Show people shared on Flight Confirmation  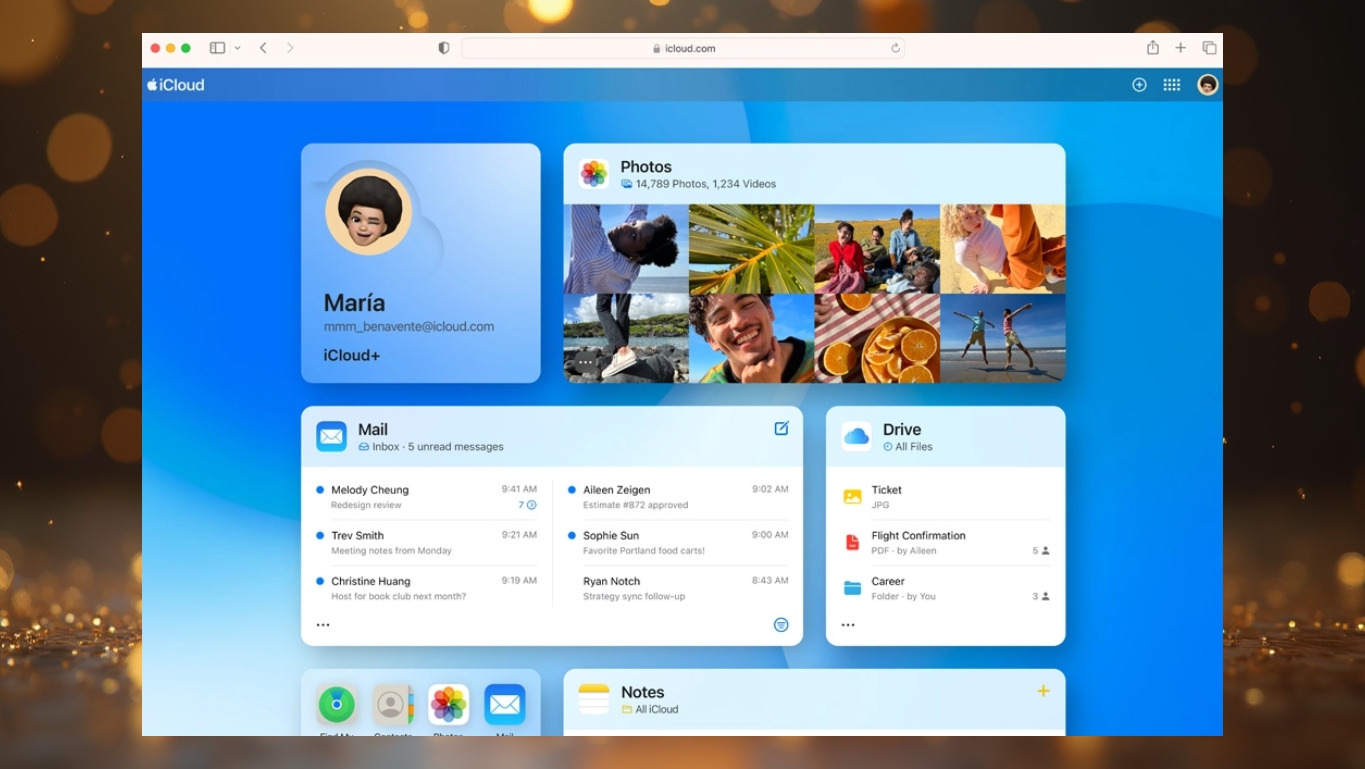[x=1041, y=551]
